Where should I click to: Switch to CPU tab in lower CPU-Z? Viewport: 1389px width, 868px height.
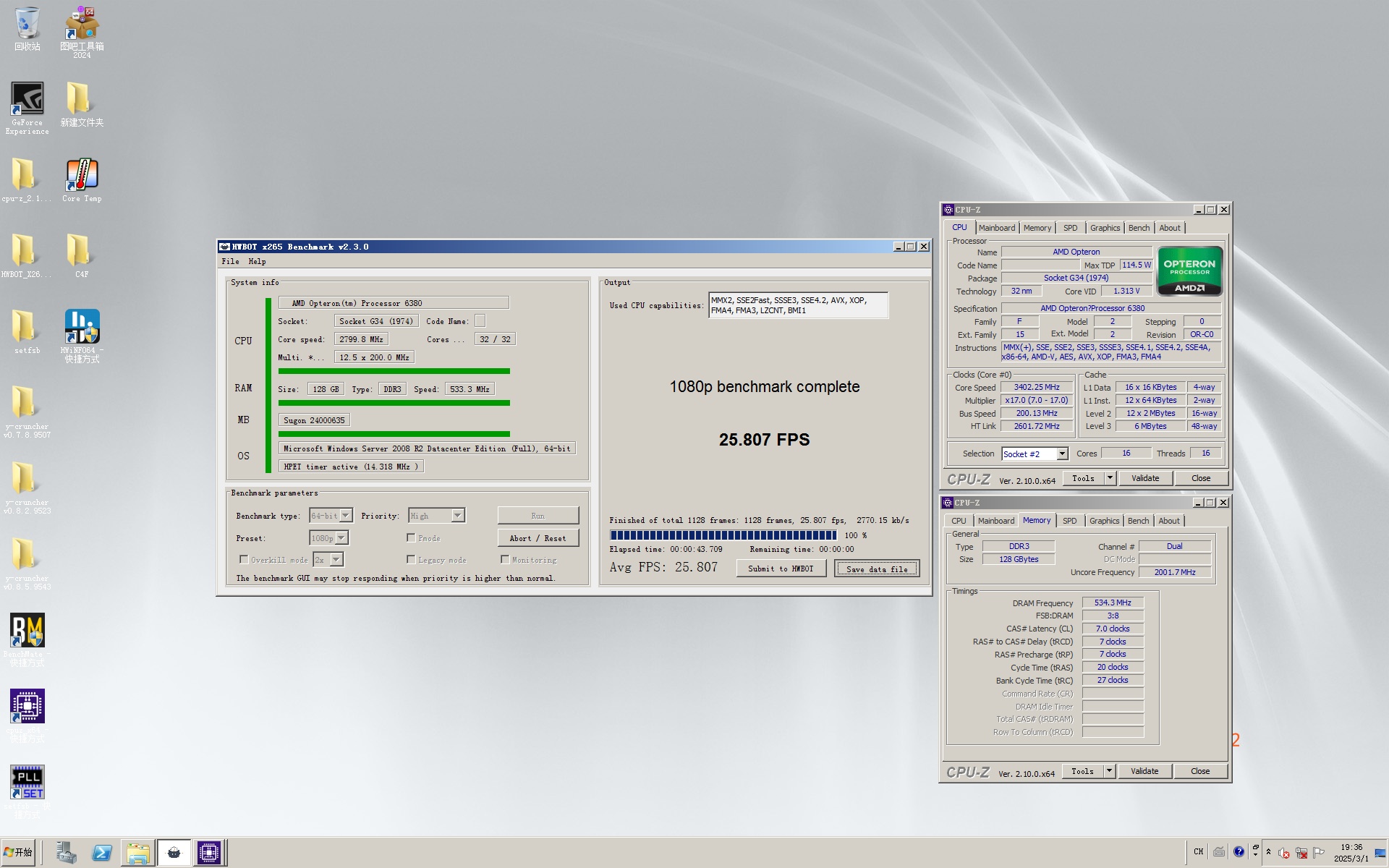[959, 521]
